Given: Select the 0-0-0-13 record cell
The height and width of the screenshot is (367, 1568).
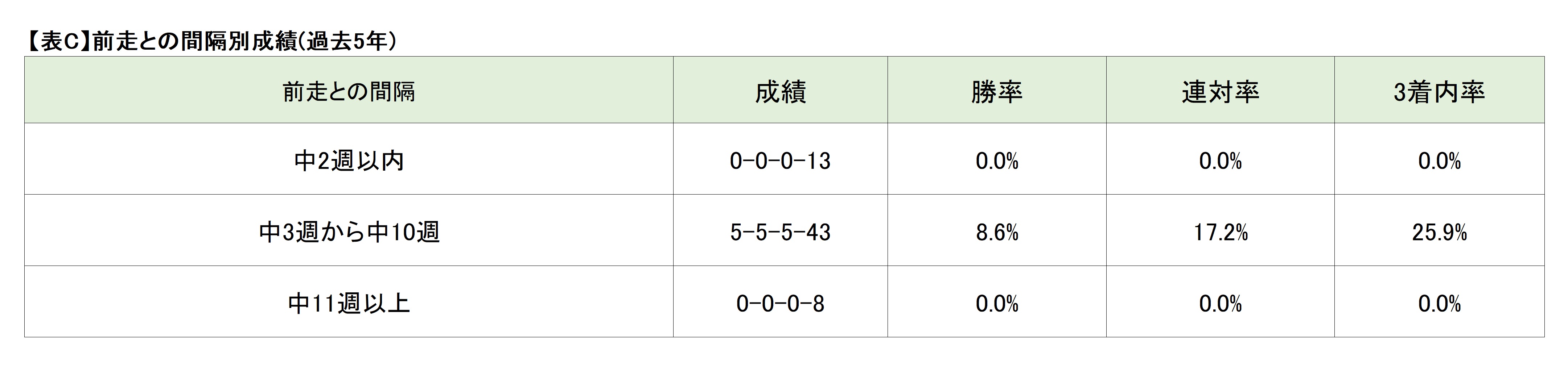Looking at the screenshot, I should coord(780,161).
